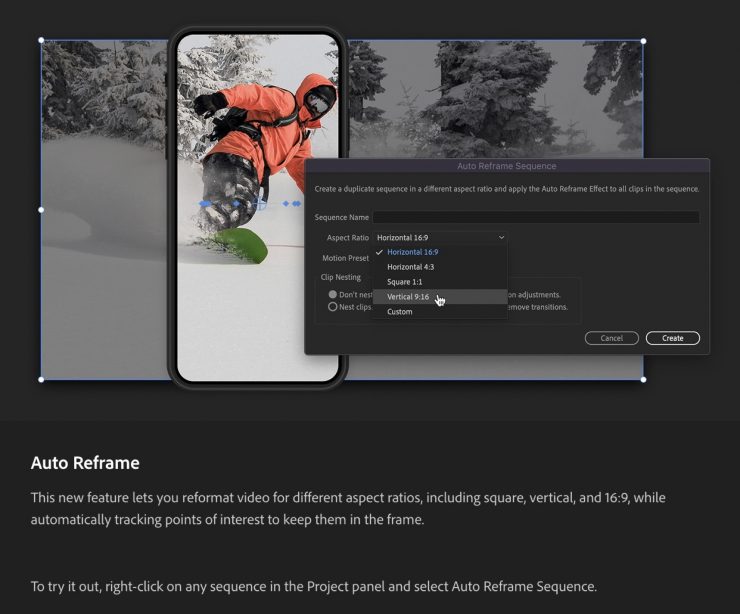Screen dimensions: 740x614
Task: Pick Square 1:1 in the aspect ratio list
Action: click(x=405, y=282)
